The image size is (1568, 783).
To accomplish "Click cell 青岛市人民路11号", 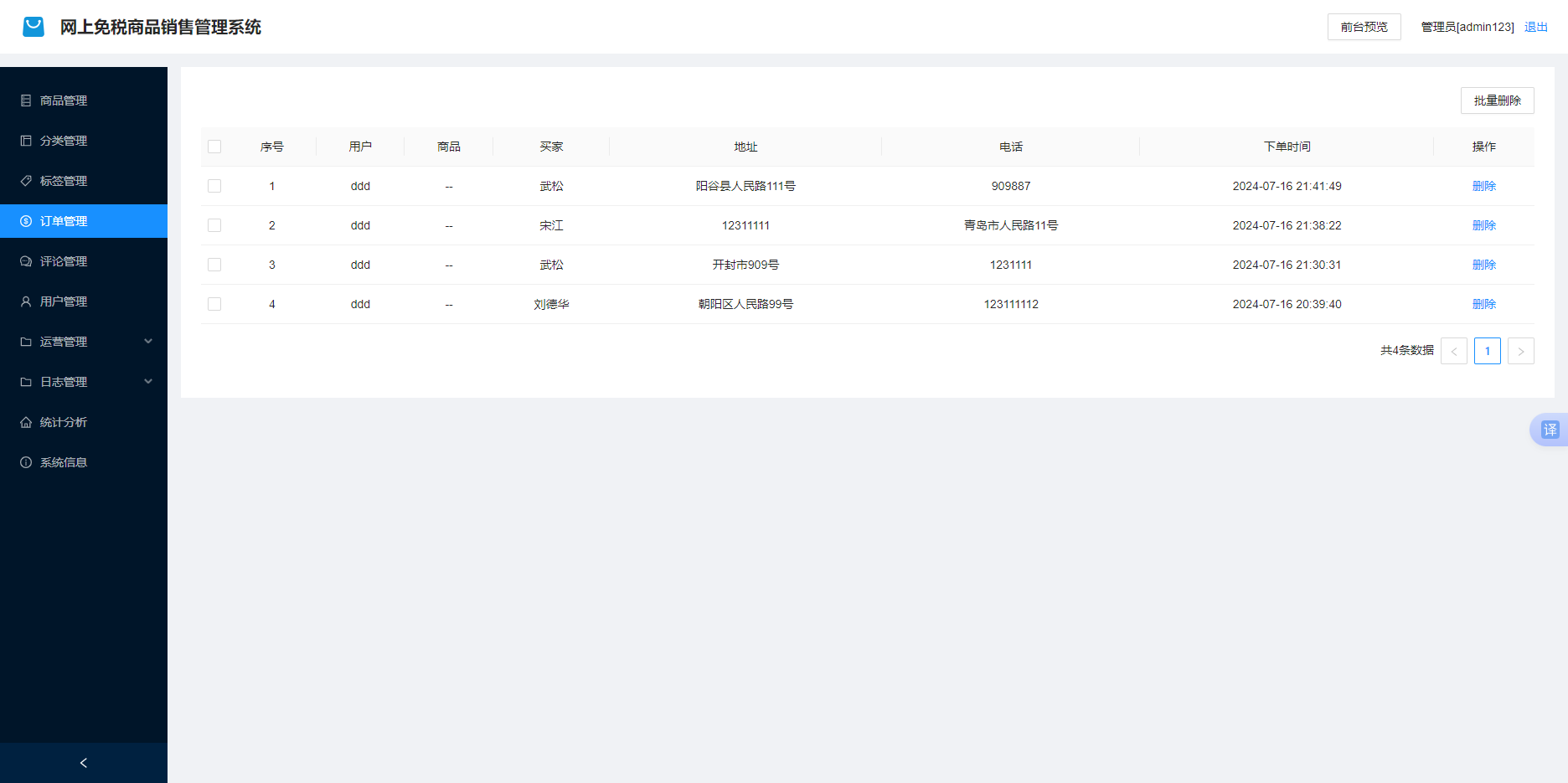I will pos(1011,225).
